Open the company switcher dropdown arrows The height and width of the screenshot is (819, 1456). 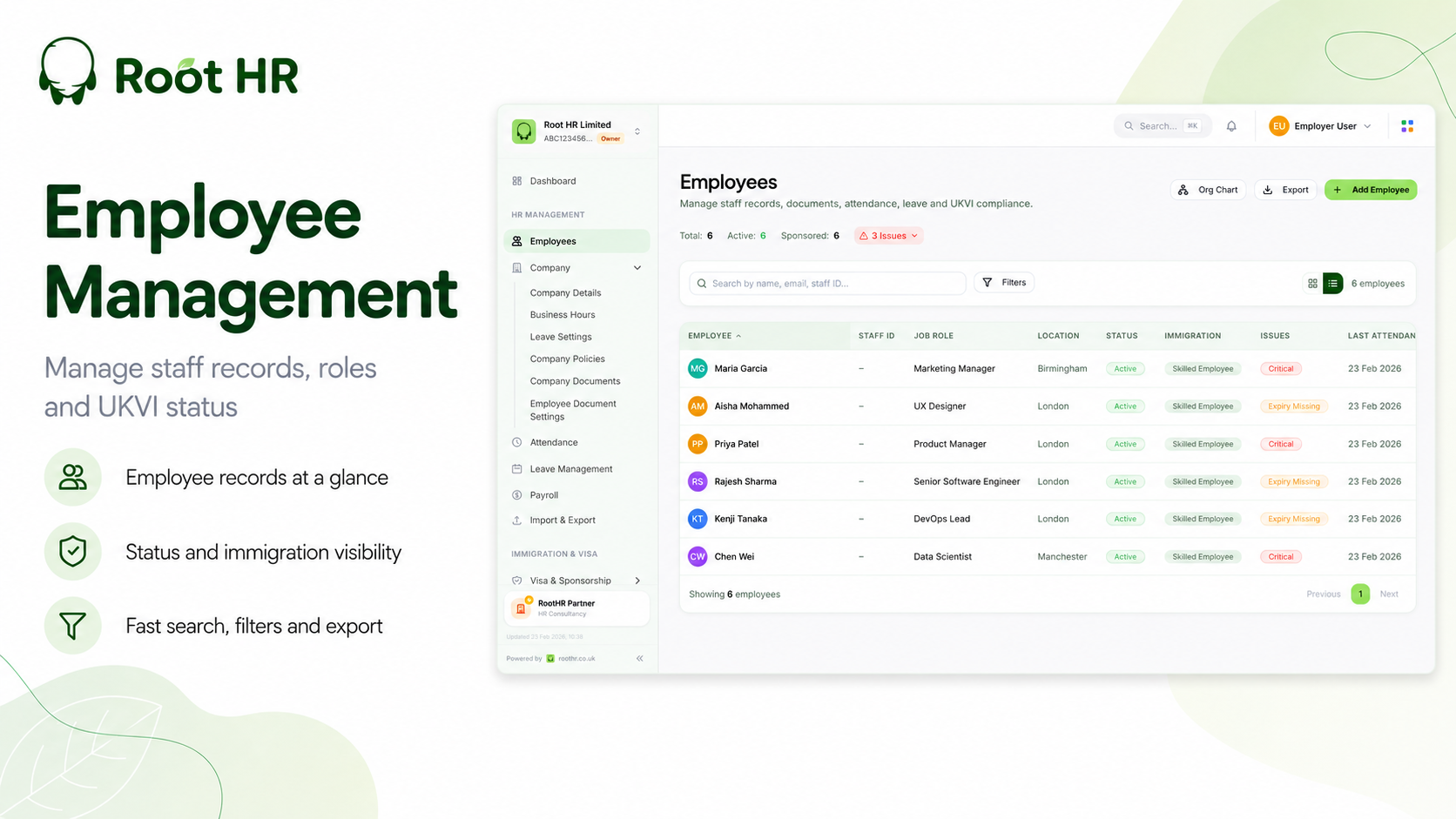point(637,131)
